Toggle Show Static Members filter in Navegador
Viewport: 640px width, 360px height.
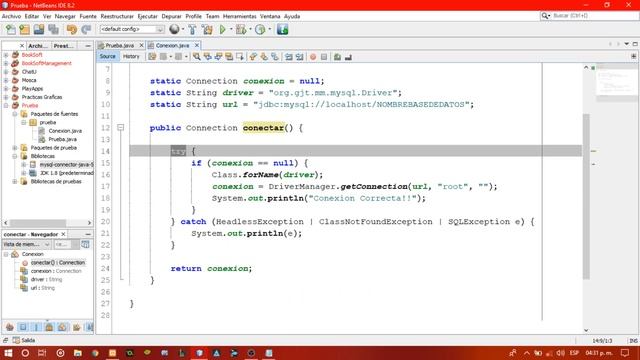tap(36, 327)
